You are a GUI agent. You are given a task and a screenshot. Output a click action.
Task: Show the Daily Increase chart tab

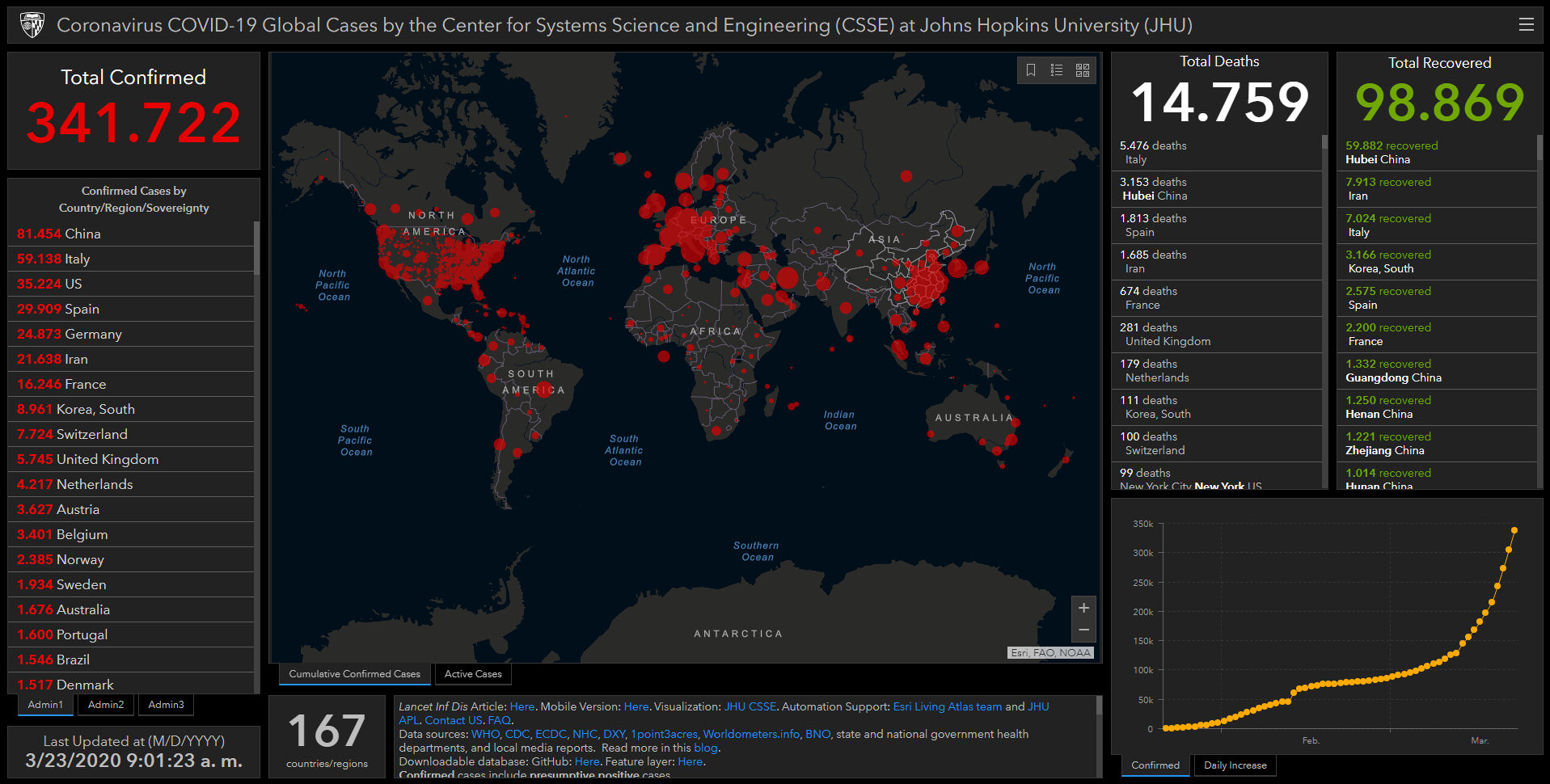(x=1235, y=765)
